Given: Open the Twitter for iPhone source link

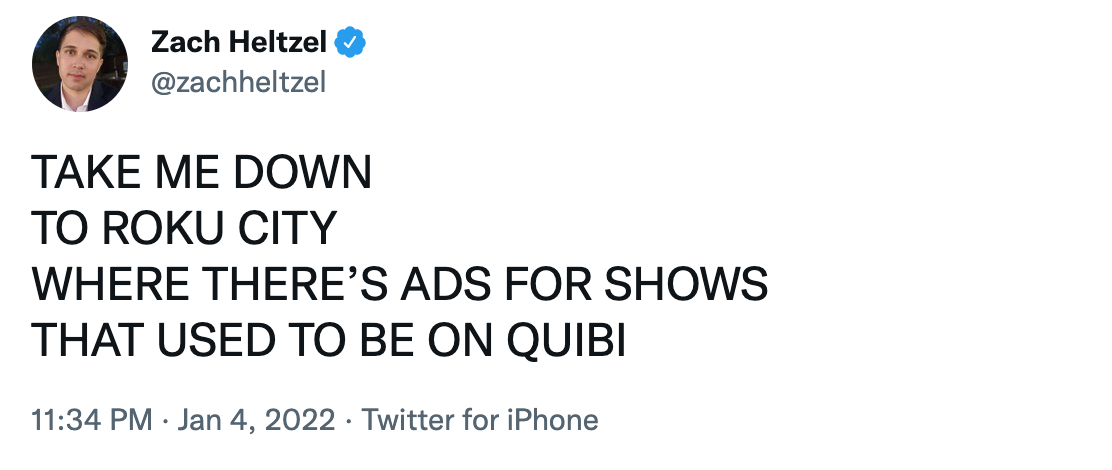Looking at the screenshot, I should pyautogui.click(x=480, y=420).
